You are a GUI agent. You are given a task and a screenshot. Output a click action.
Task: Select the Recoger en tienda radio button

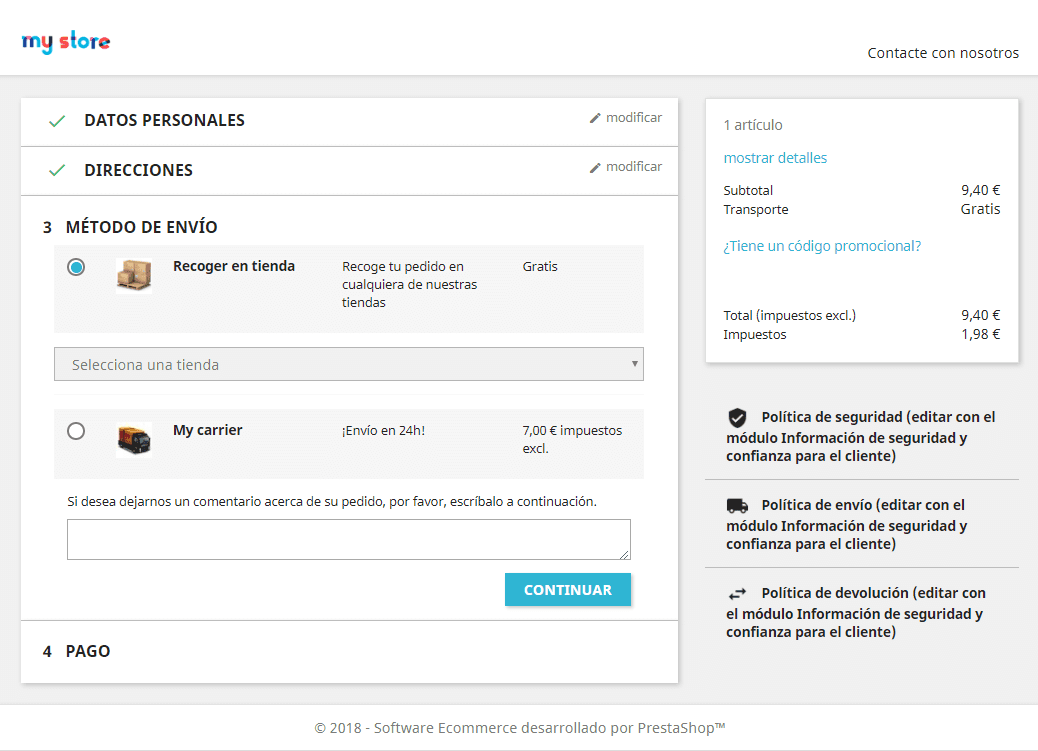(76, 267)
